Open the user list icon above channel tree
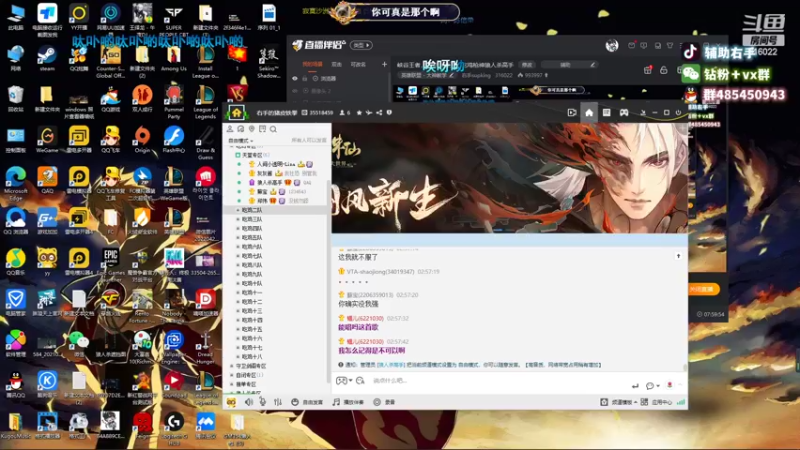 coord(230,129)
